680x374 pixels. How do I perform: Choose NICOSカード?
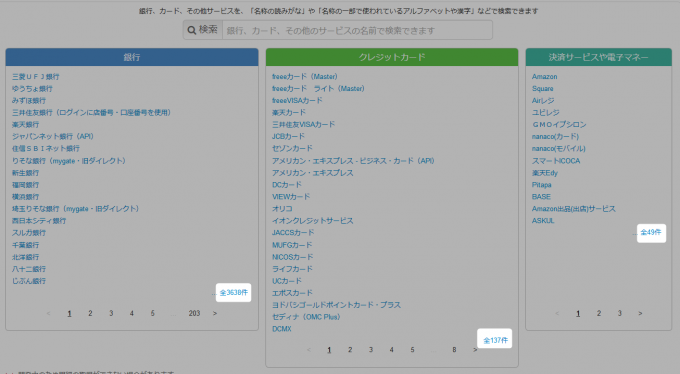(292, 257)
